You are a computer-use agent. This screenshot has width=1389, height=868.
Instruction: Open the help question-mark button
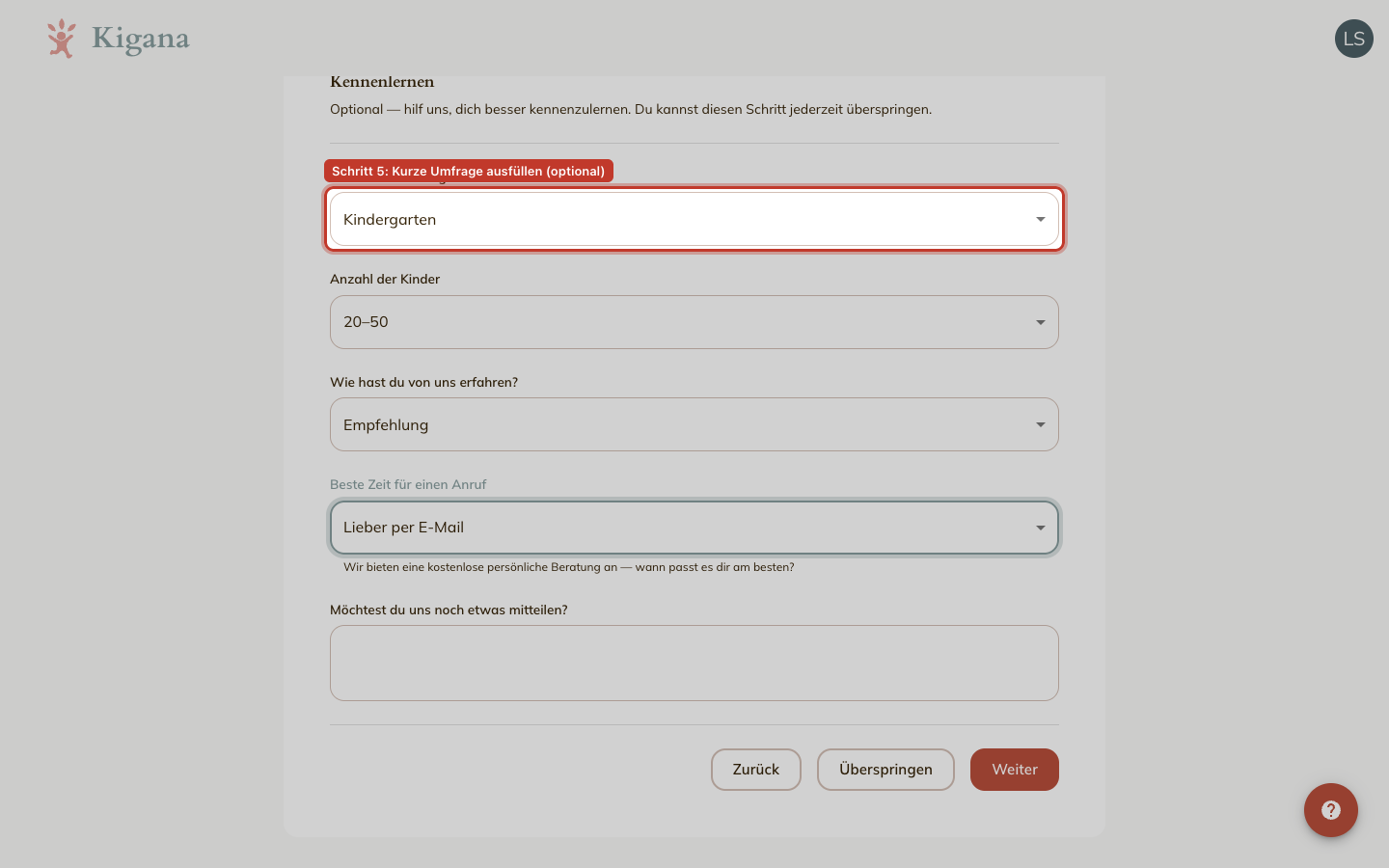1331,810
